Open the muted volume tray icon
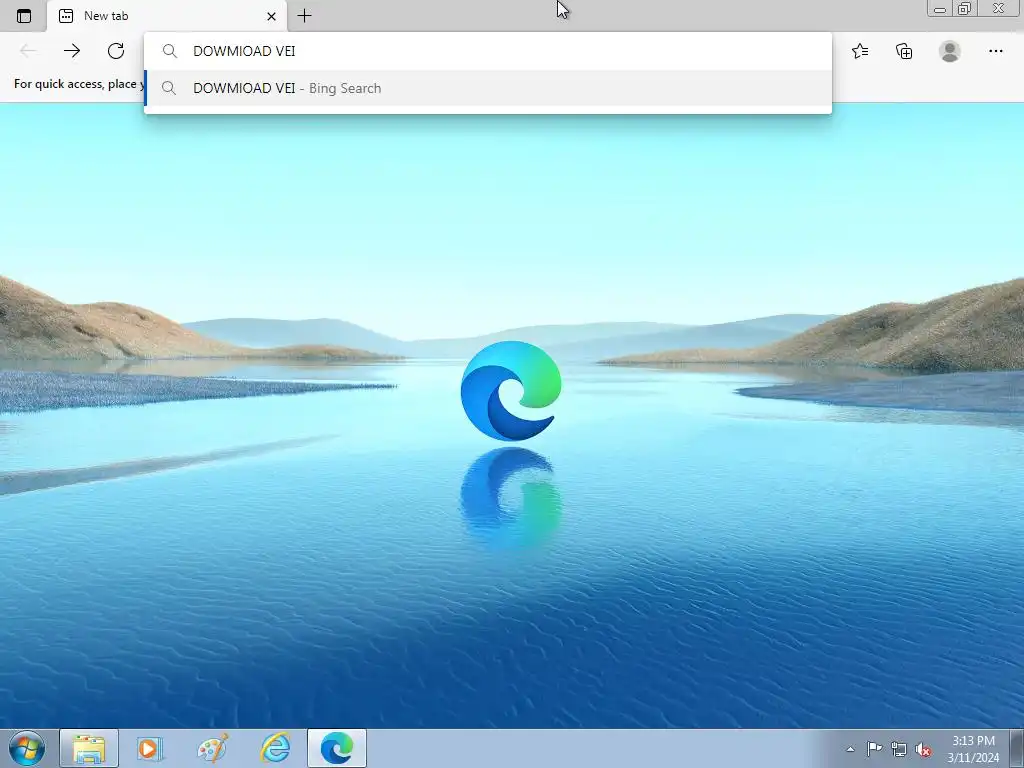Image resolution: width=1024 pixels, height=768 pixels. click(923, 750)
